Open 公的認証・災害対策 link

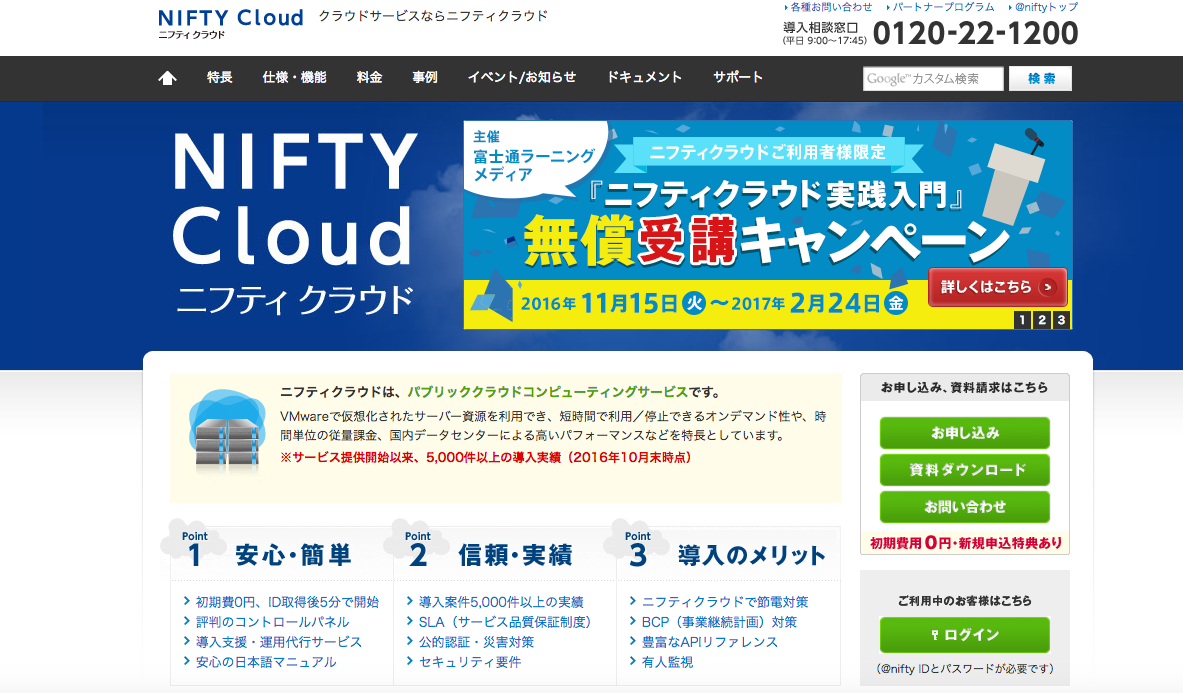tap(476, 642)
